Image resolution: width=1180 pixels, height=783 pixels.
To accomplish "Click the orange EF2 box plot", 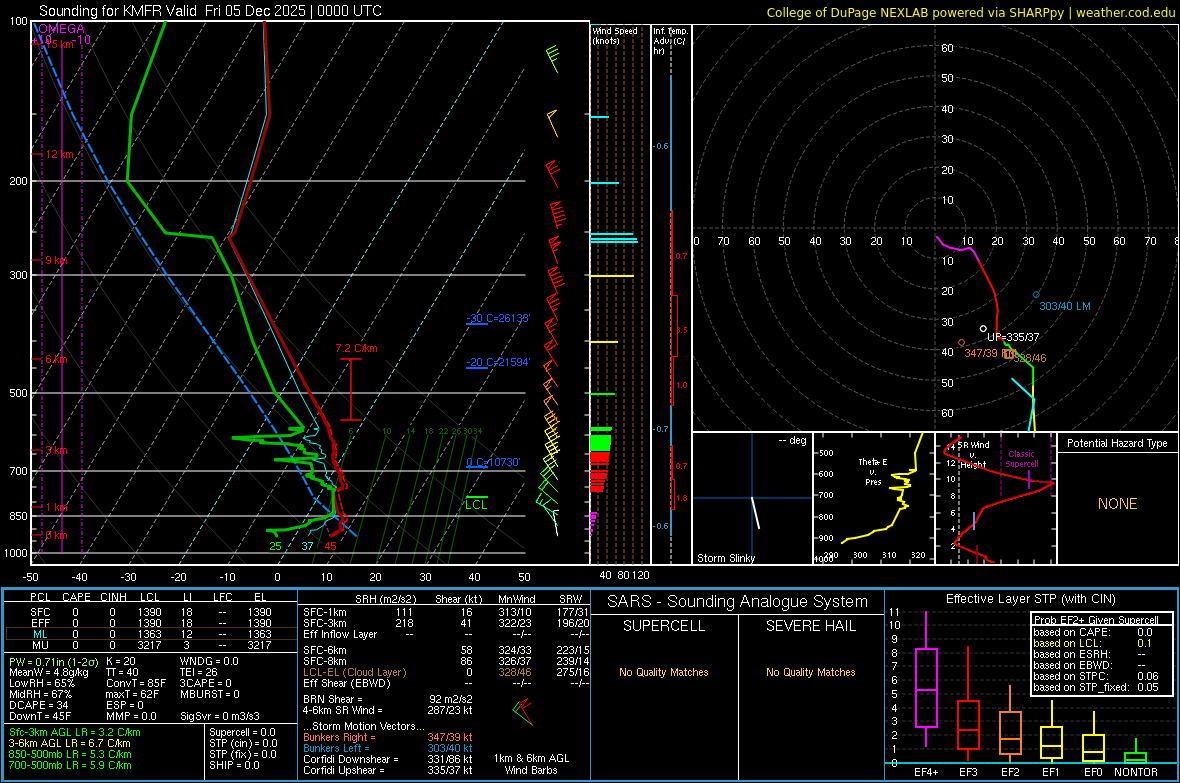I will [1010, 733].
